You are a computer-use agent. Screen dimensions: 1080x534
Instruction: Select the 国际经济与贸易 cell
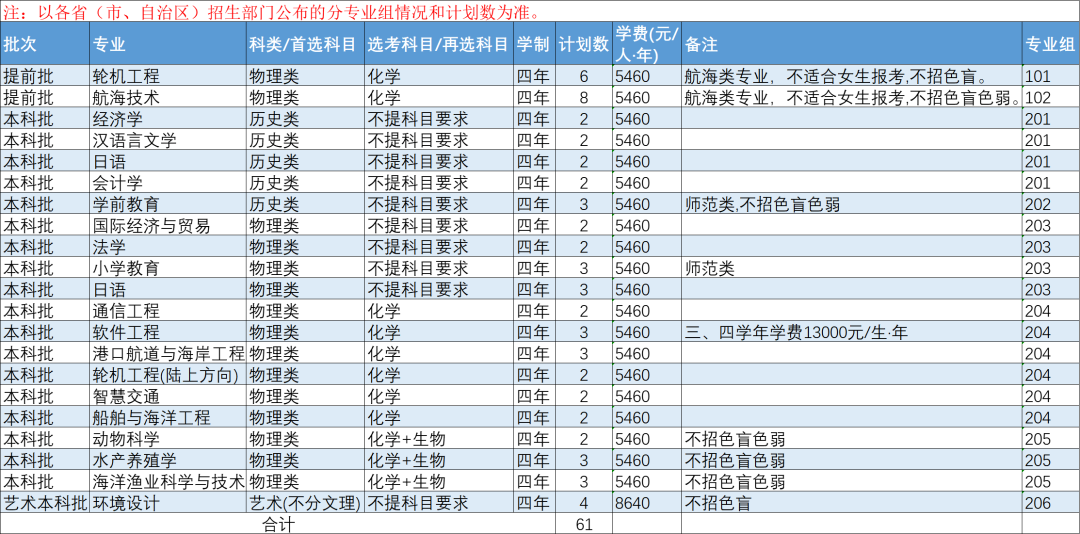pos(168,225)
